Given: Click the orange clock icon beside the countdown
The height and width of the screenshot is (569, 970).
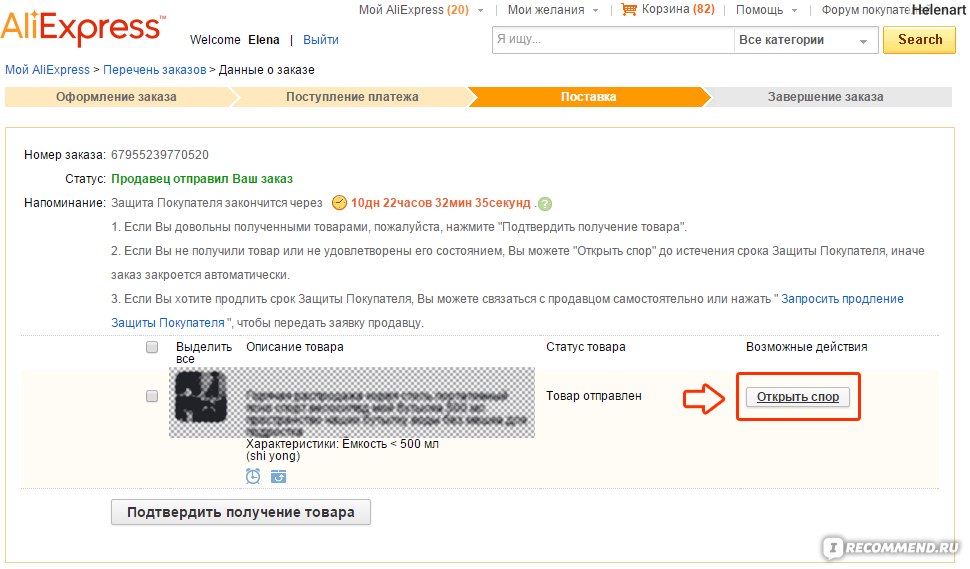Looking at the screenshot, I should point(339,203).
